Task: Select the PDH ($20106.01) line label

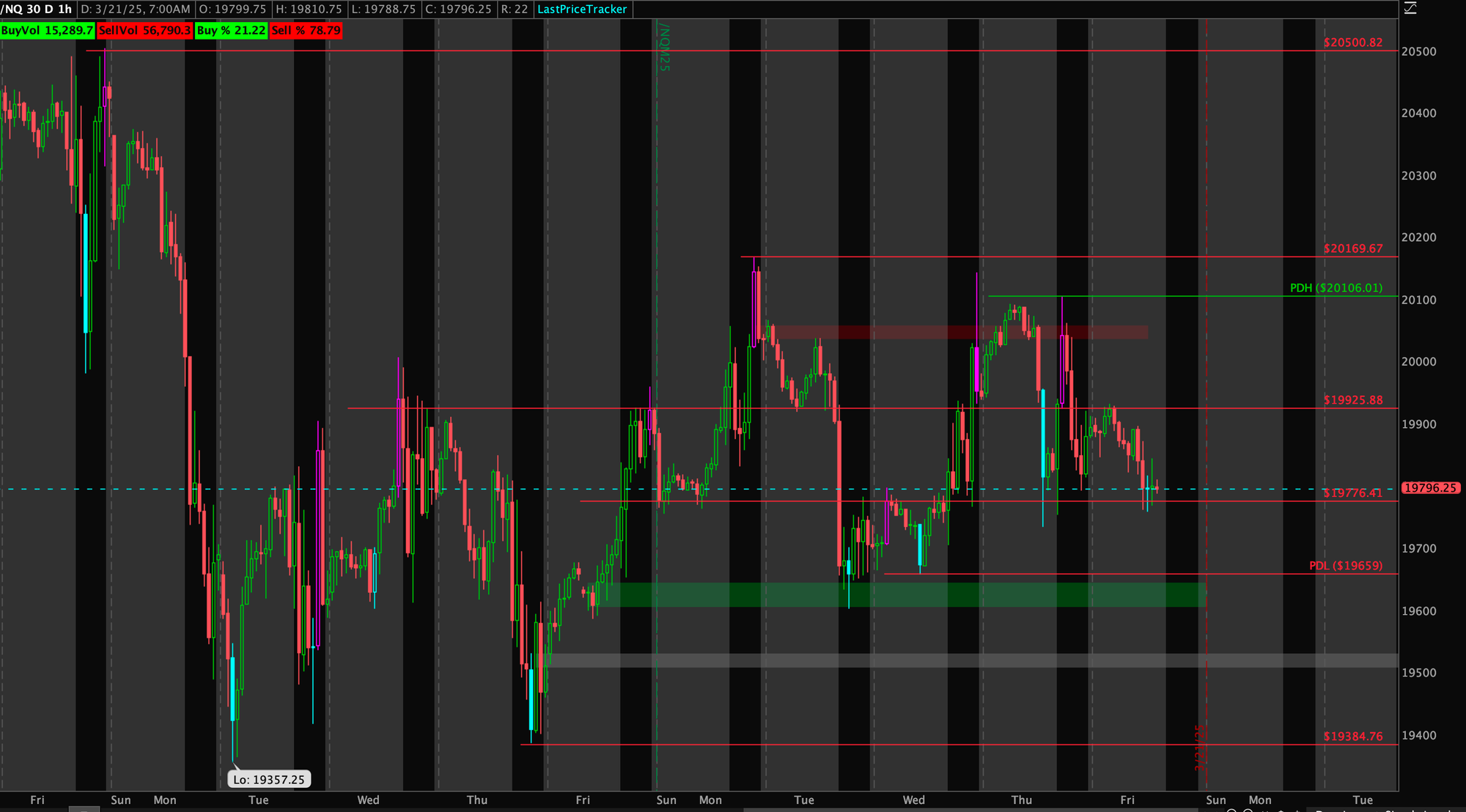Action: point(1336,288)
